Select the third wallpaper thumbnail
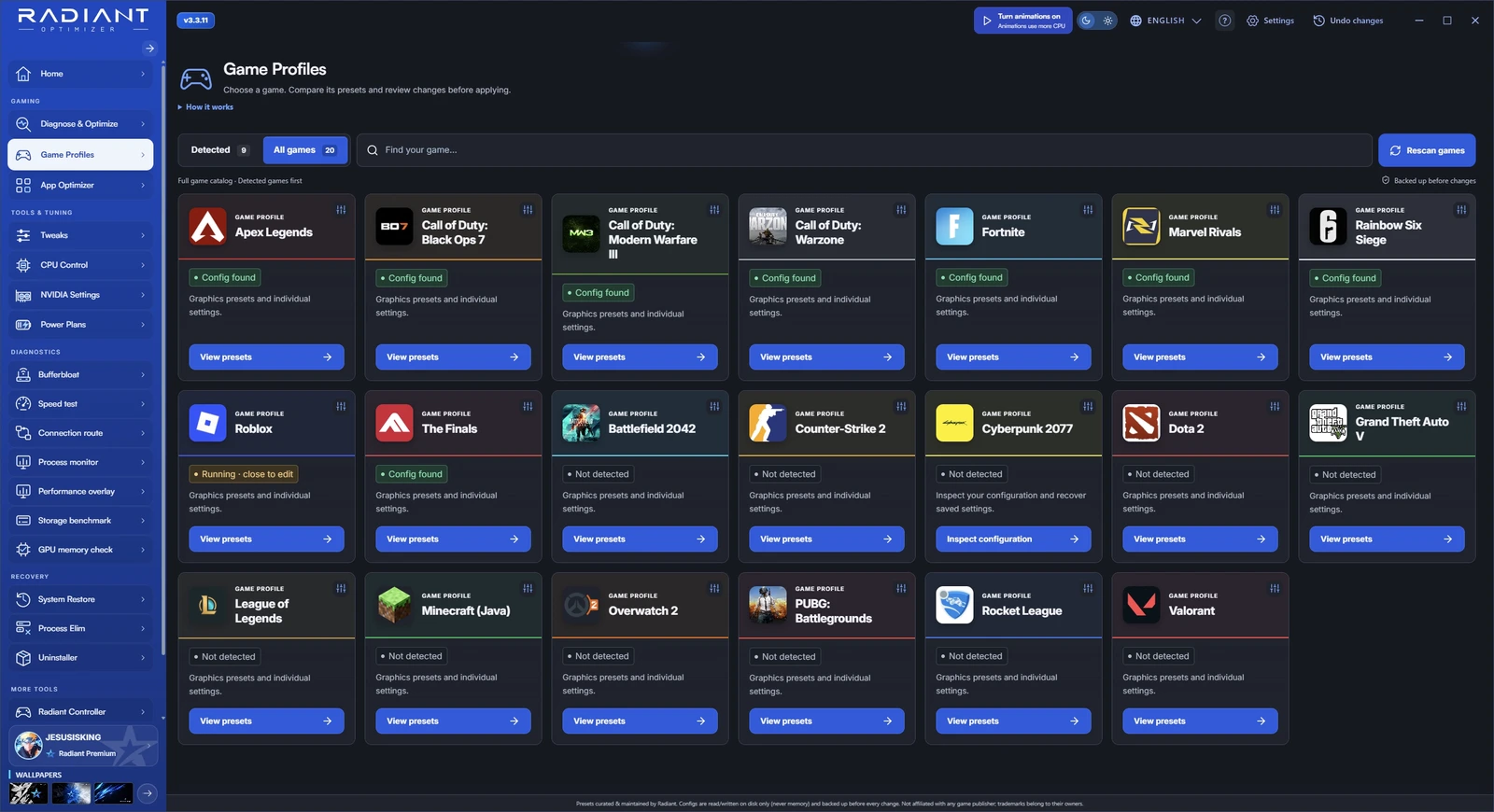The image size is (1494, 812). [x=114, y=793]
